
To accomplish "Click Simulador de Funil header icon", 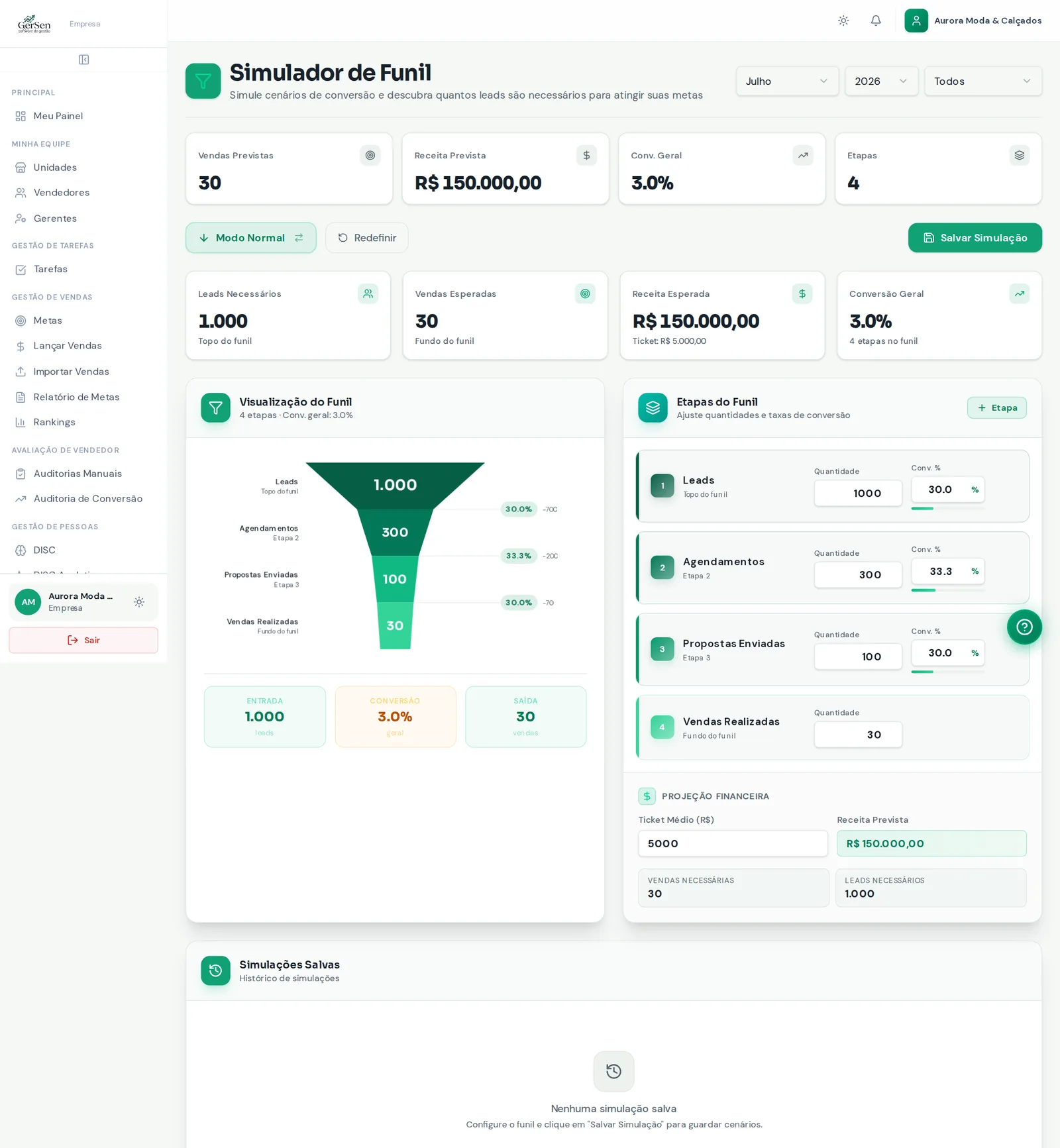I will coord(203,81).
